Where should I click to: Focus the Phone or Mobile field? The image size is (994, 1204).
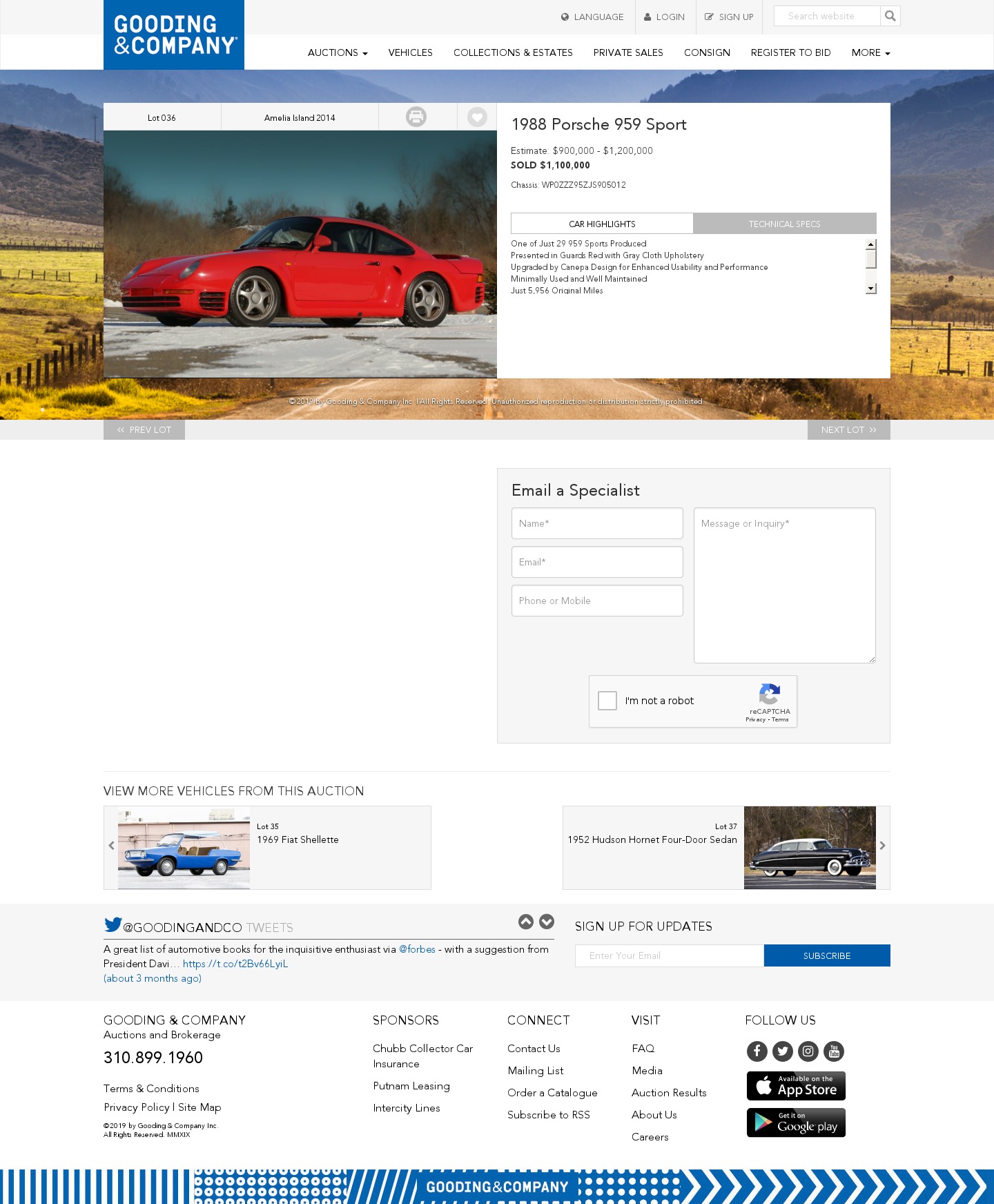click(x=597, y=601)
